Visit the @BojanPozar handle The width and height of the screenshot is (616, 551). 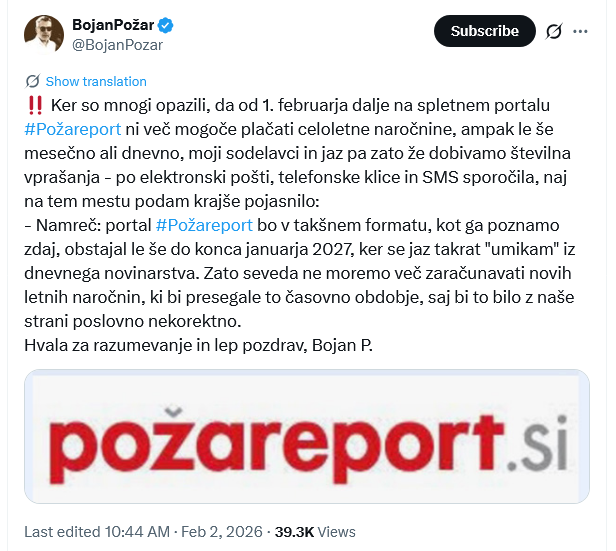click(x=117, y=44)
